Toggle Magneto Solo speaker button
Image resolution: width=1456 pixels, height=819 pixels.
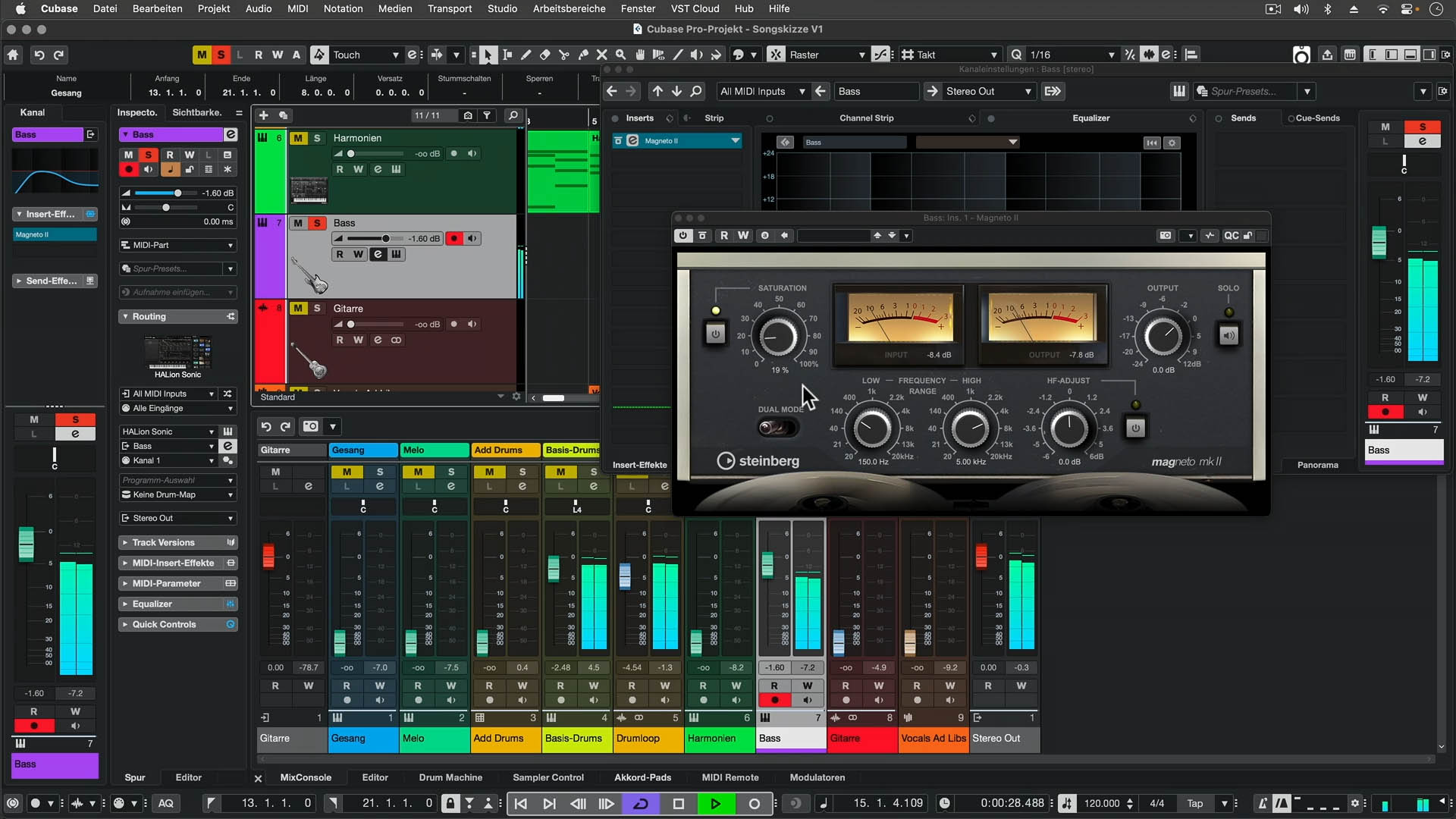1228,334
